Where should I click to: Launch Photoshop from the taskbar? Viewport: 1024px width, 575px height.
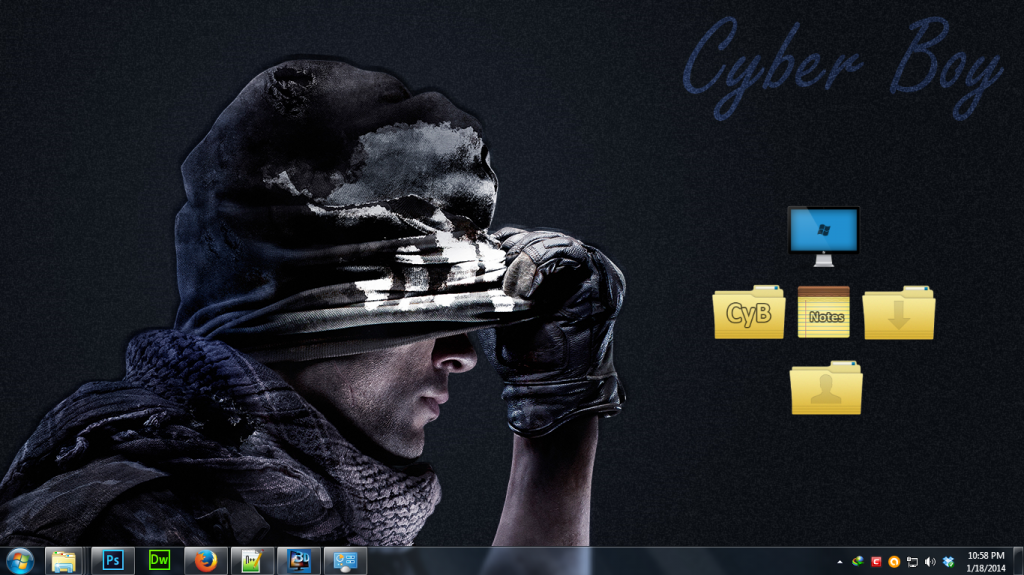(112, 561)
